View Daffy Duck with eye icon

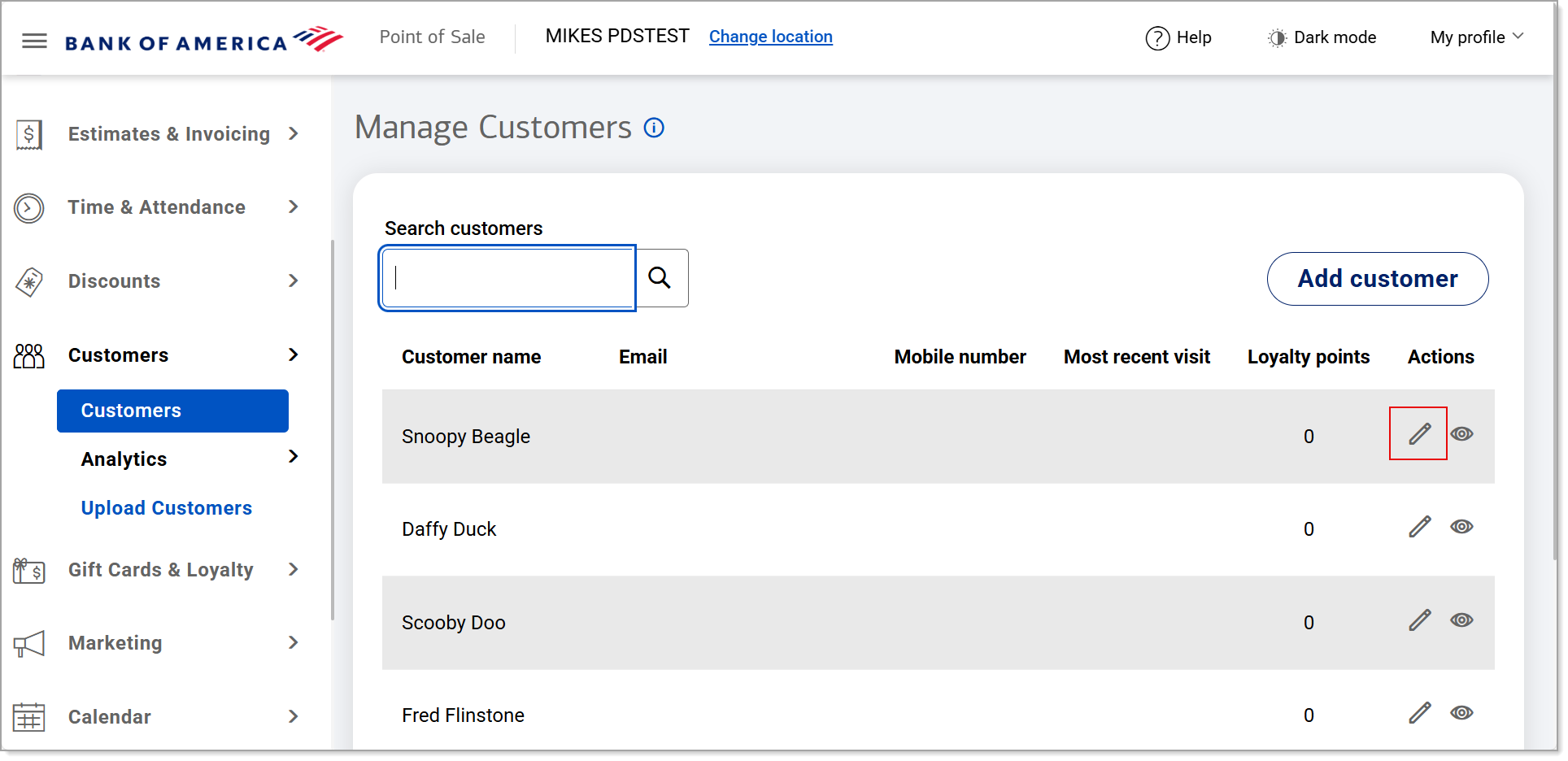click(1461, 527)
